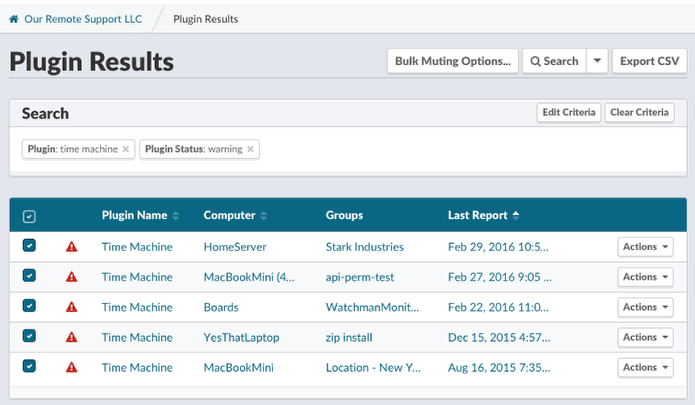Click Feb 22, 2016 last report link

pos(498,307)
